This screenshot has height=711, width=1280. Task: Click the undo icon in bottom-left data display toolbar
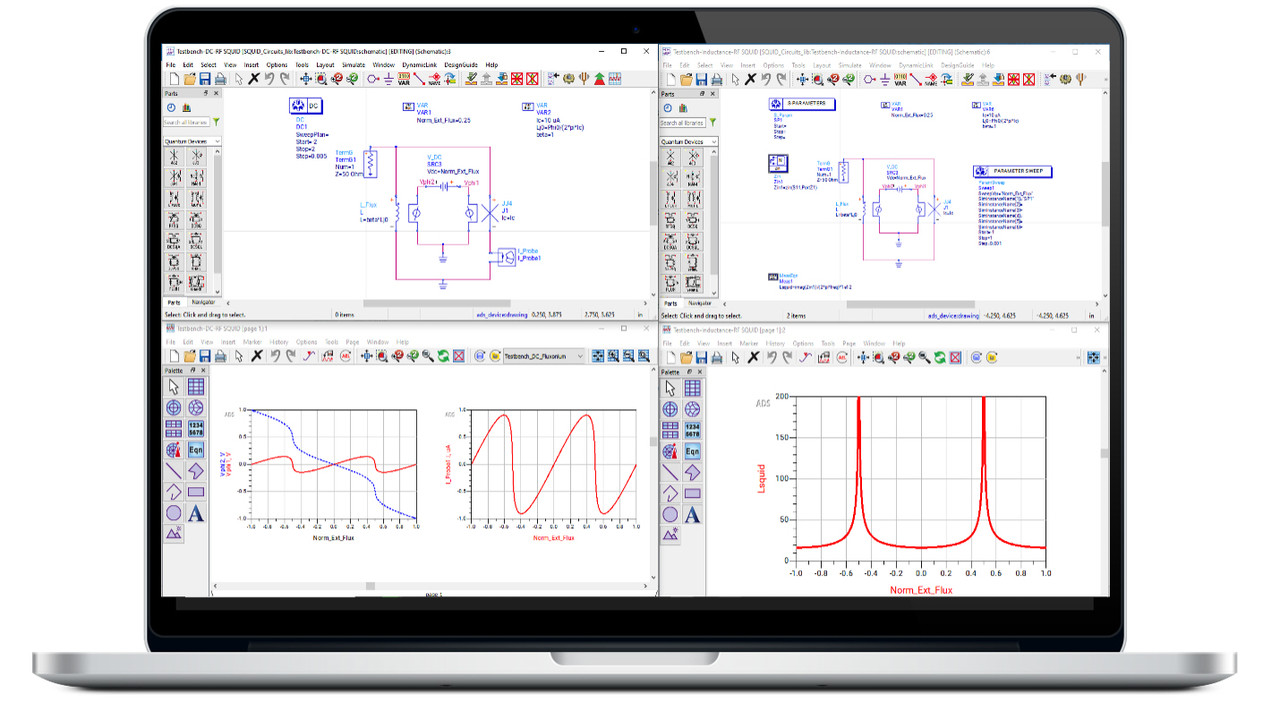(x=273, y=355)
